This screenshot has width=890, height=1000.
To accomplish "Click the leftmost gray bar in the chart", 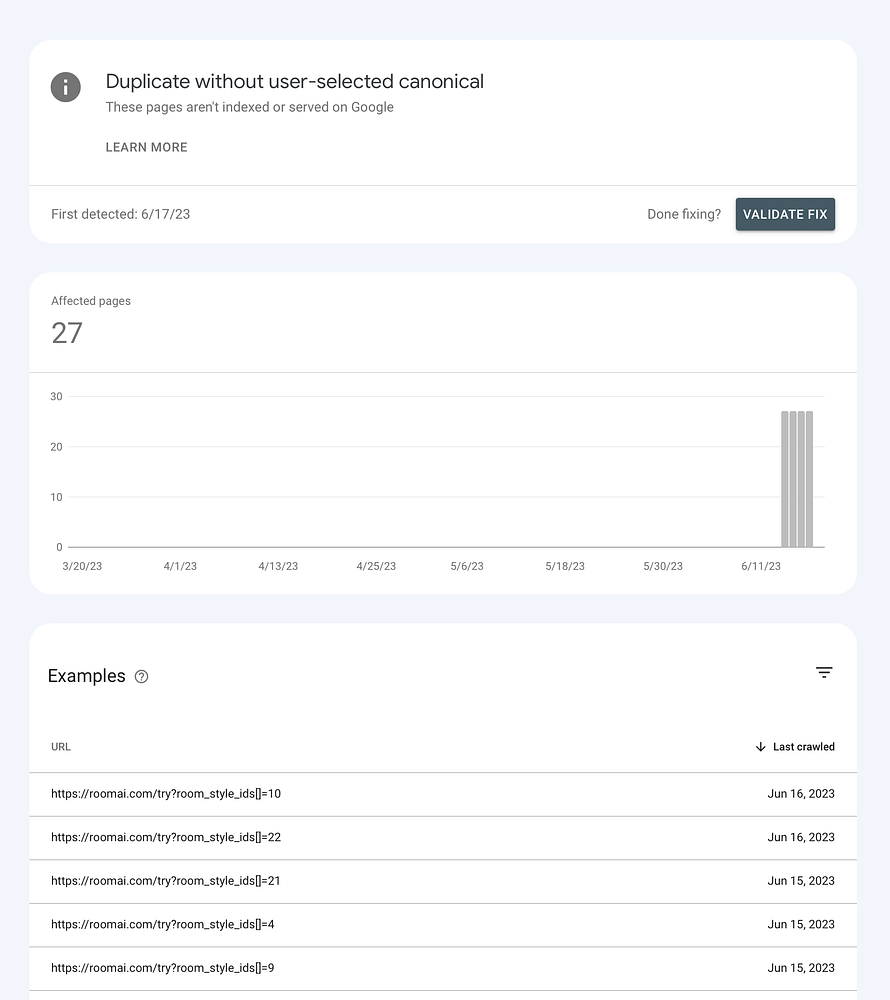I will click(785, 479).
